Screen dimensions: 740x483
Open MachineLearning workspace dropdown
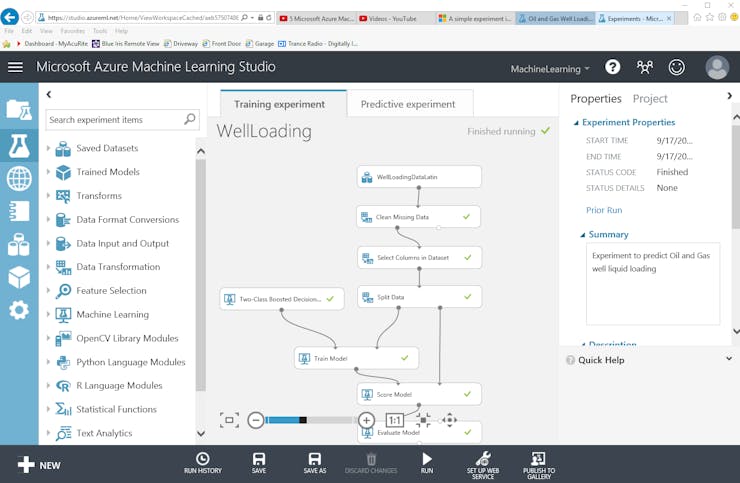click(x=550, y=69)
